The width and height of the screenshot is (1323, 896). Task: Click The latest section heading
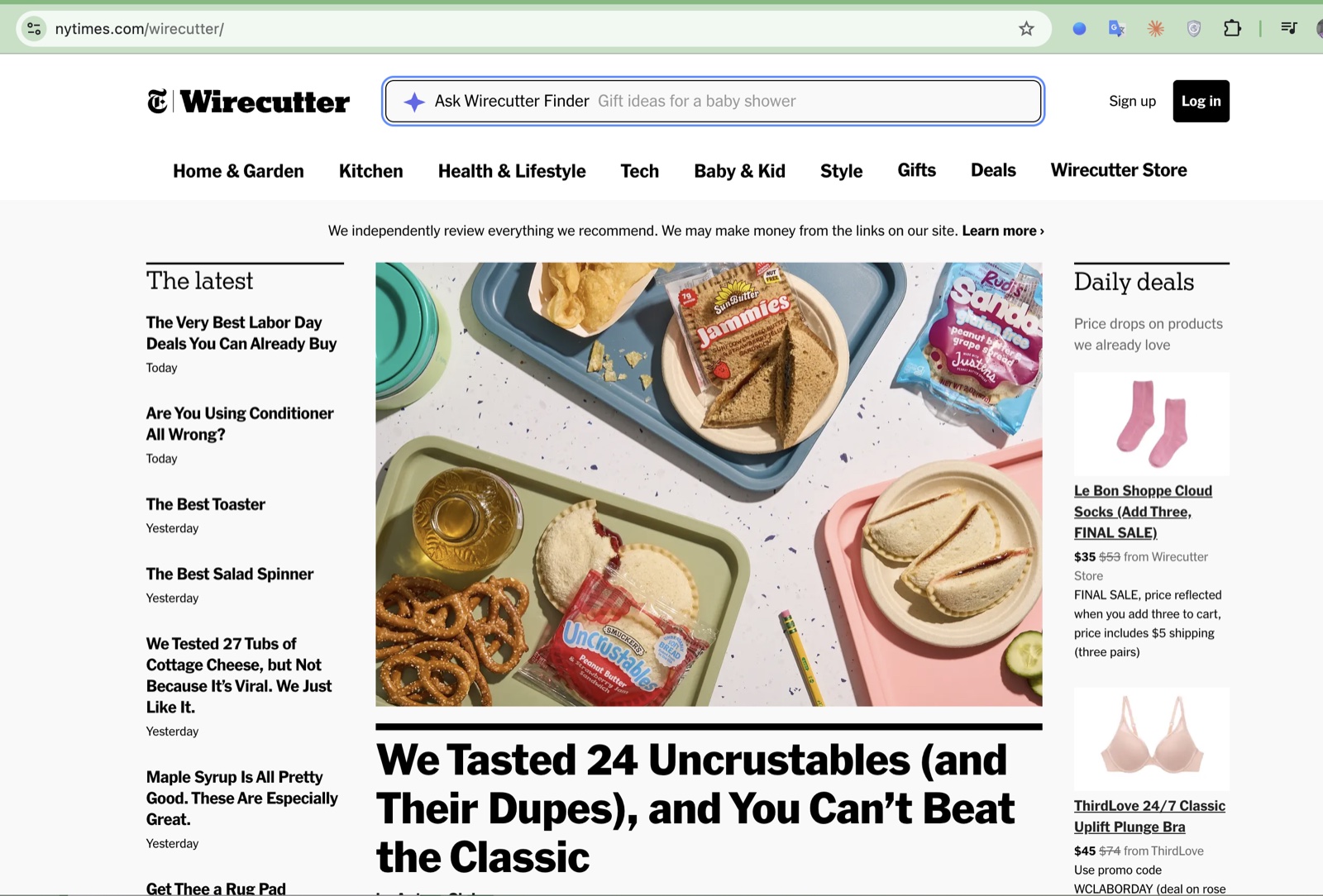[x=200, y=281]
